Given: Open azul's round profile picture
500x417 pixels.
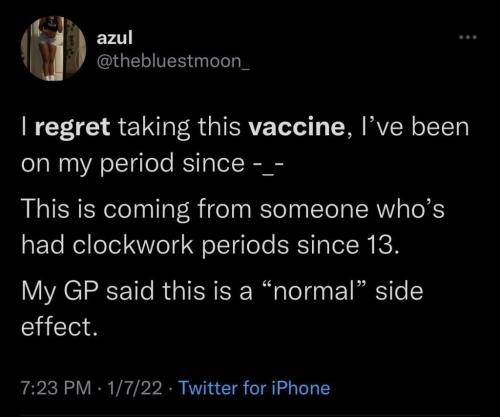Looking at the screenshot, I should pos(53,48).
